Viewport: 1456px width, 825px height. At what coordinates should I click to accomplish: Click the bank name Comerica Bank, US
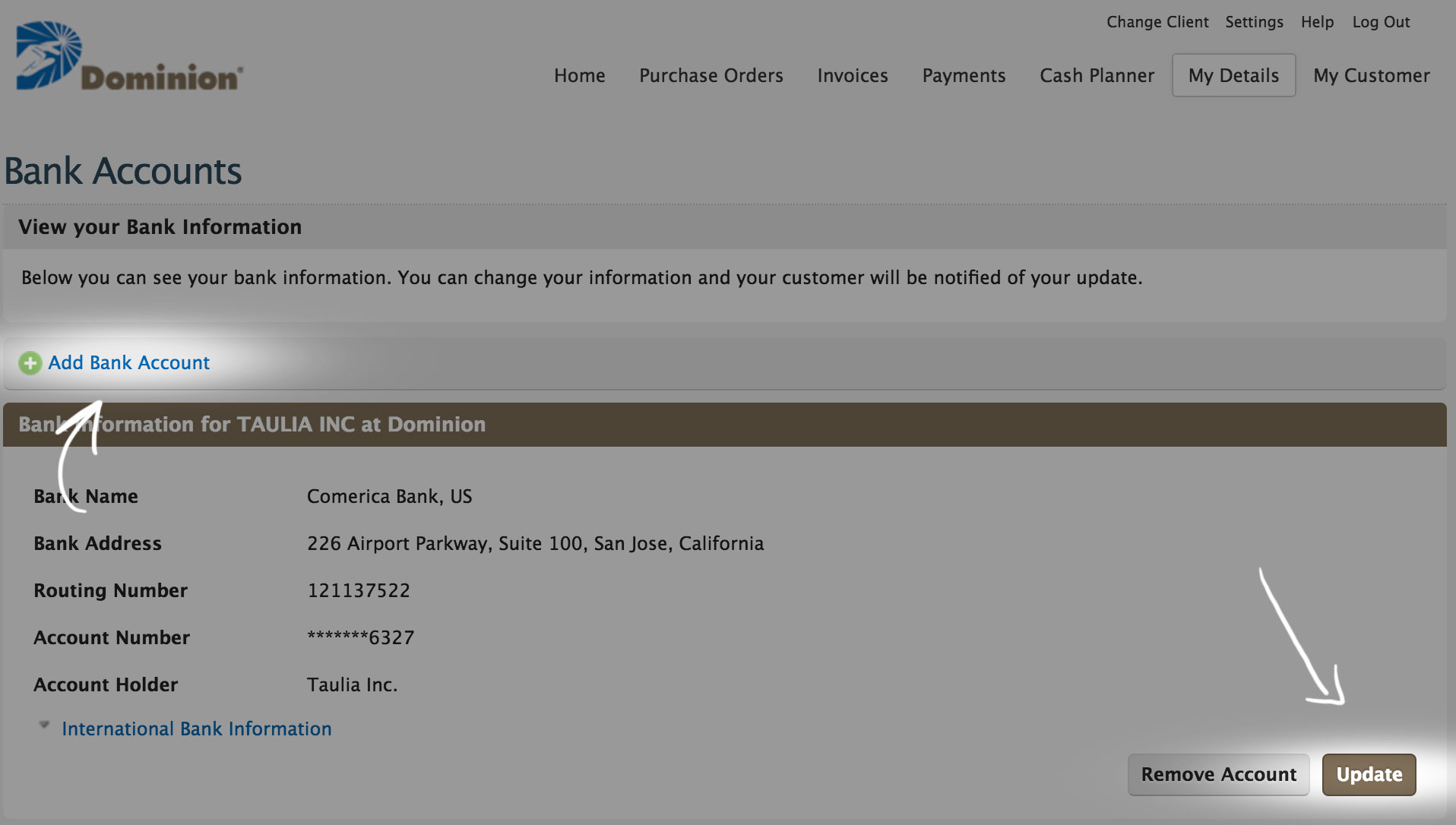tap(390, 496)
